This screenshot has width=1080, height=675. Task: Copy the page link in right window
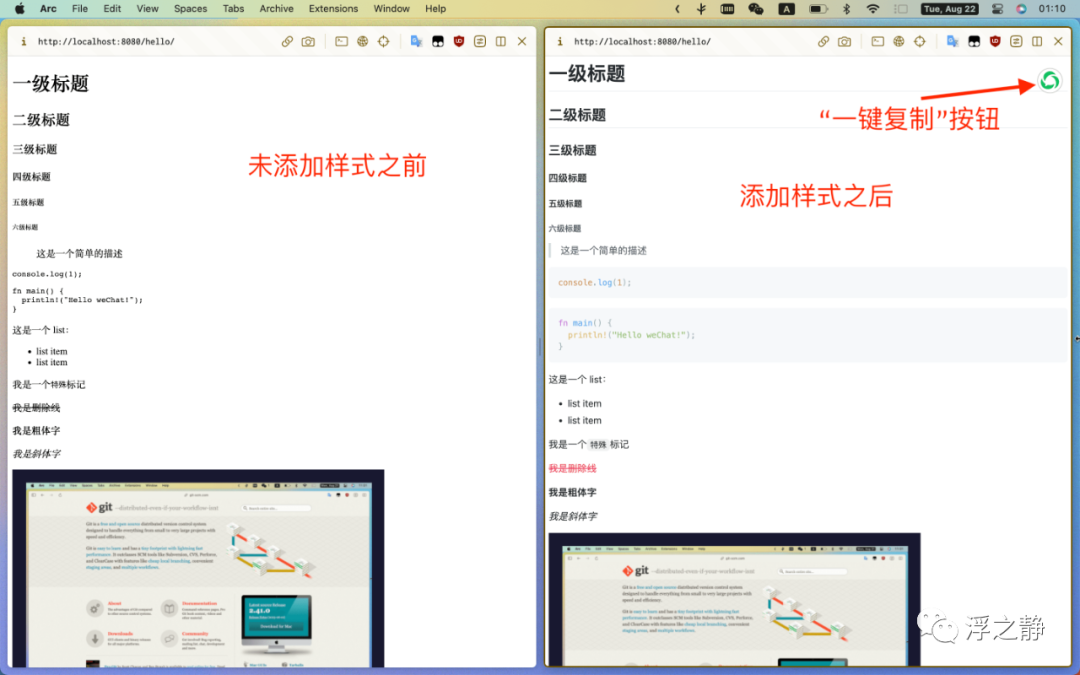823,41
